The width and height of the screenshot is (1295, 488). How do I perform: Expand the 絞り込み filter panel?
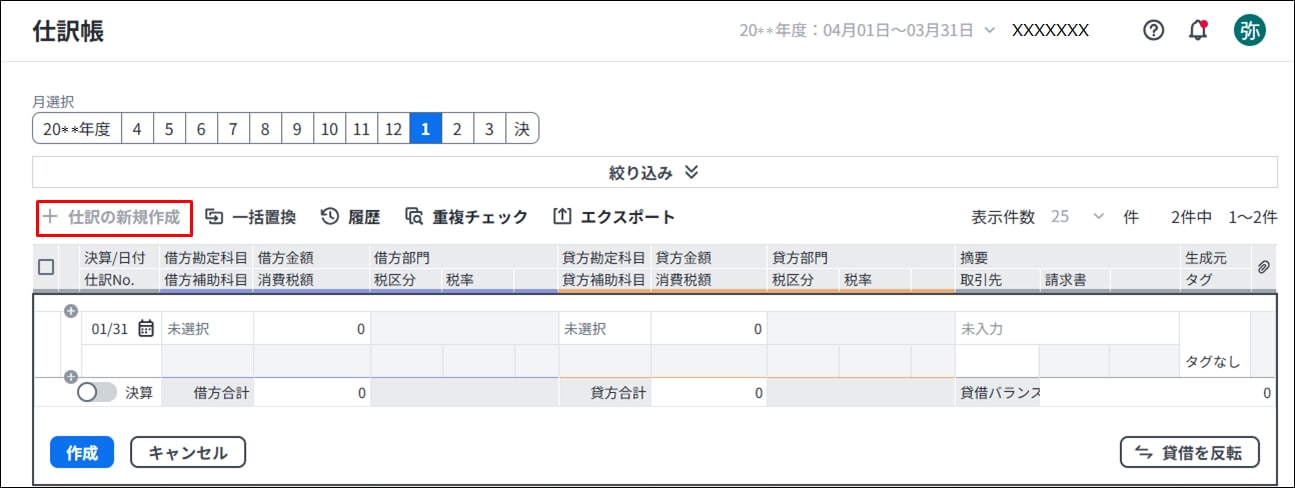(x=654, y=172)
